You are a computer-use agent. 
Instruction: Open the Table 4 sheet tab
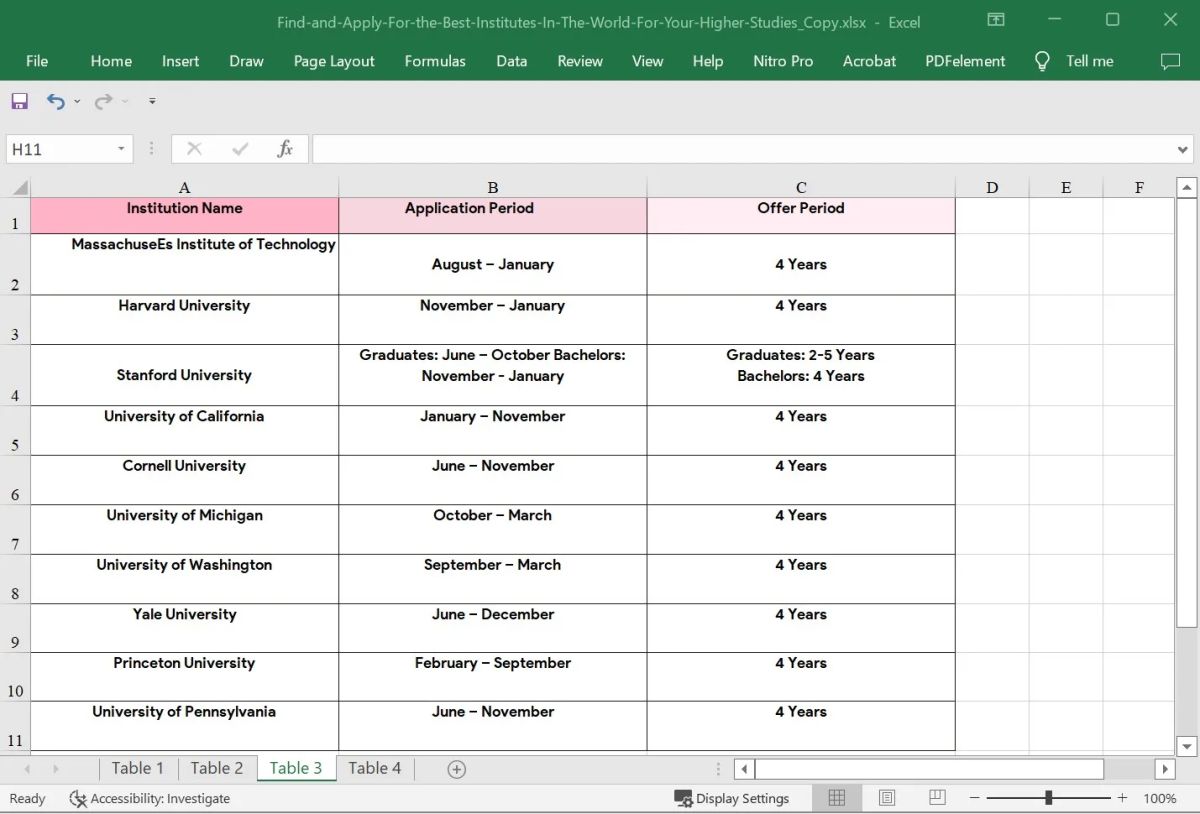374,768
